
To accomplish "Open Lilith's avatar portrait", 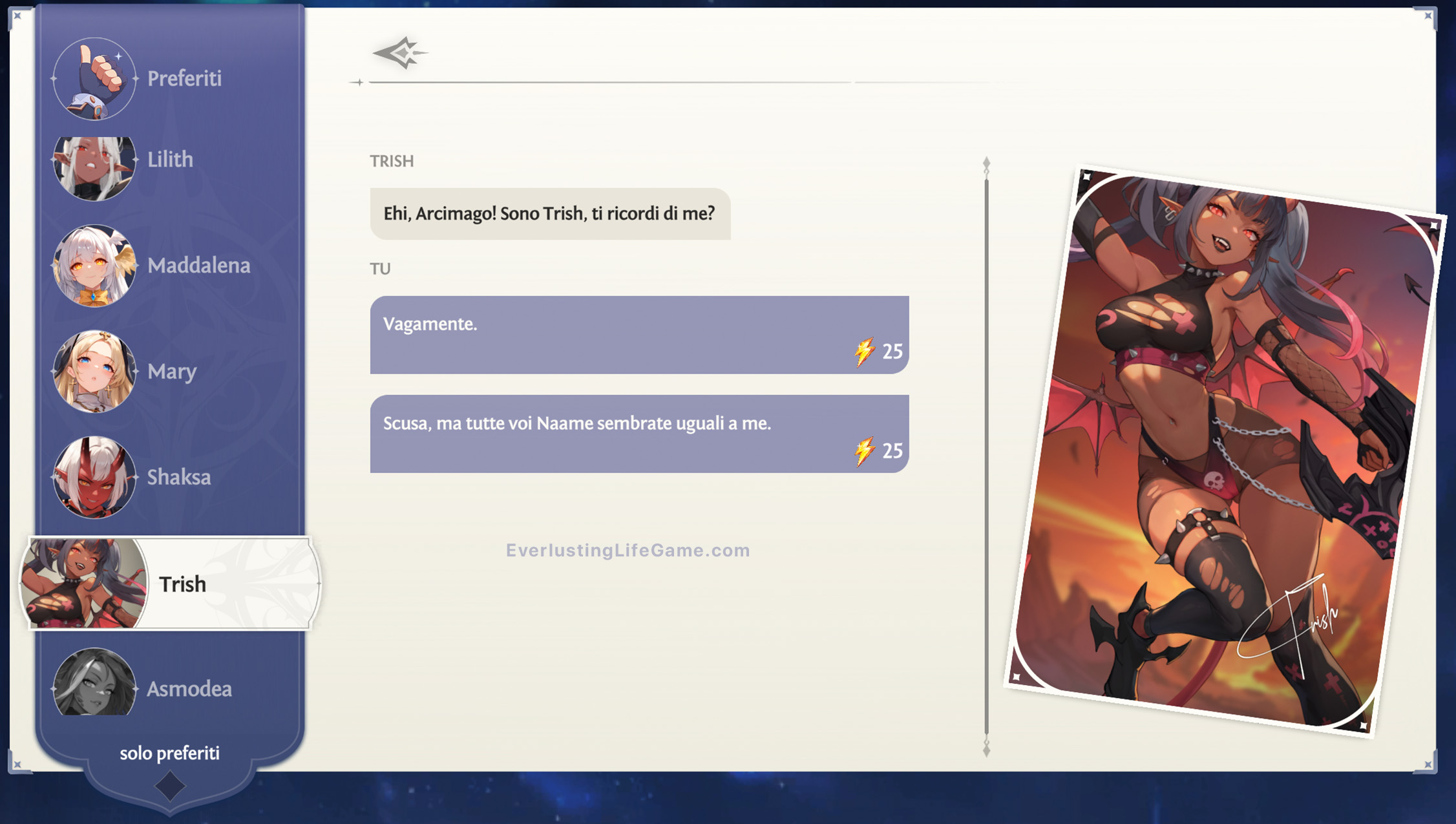I will [94, 167].
